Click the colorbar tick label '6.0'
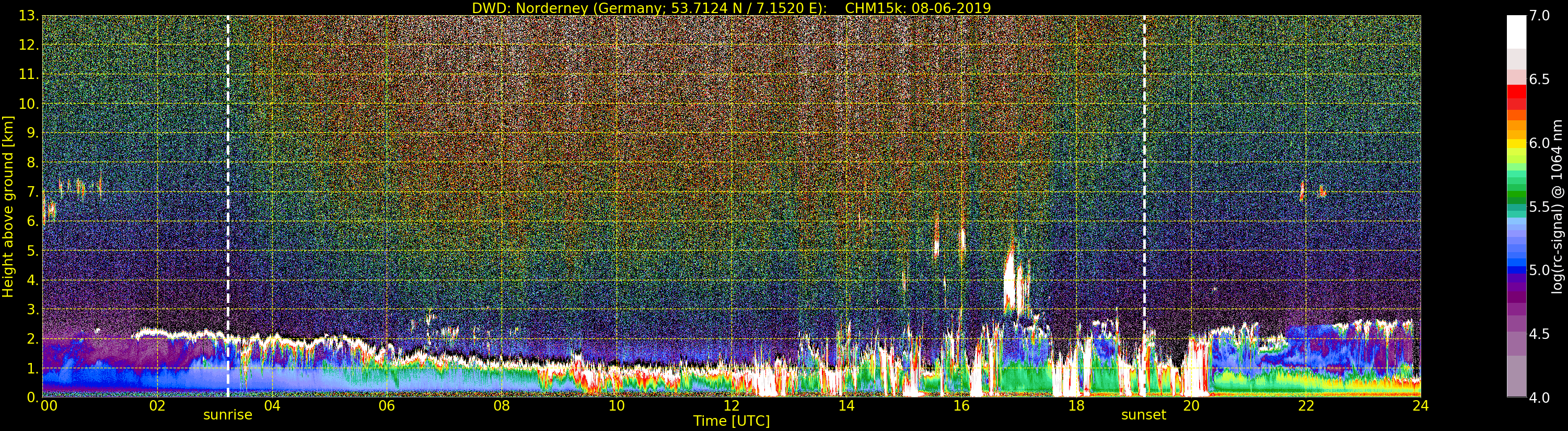 1539,143
